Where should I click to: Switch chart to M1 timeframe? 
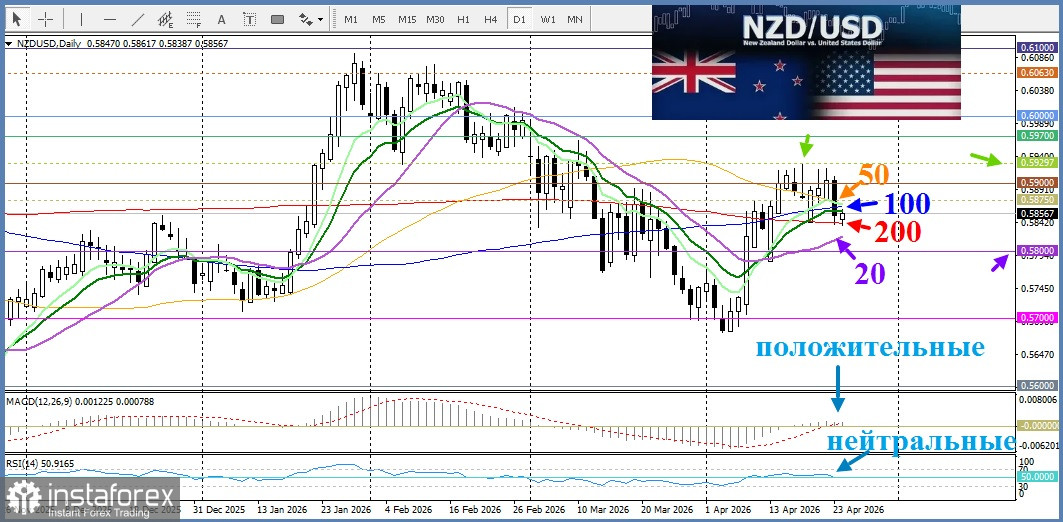click(350, 19)
